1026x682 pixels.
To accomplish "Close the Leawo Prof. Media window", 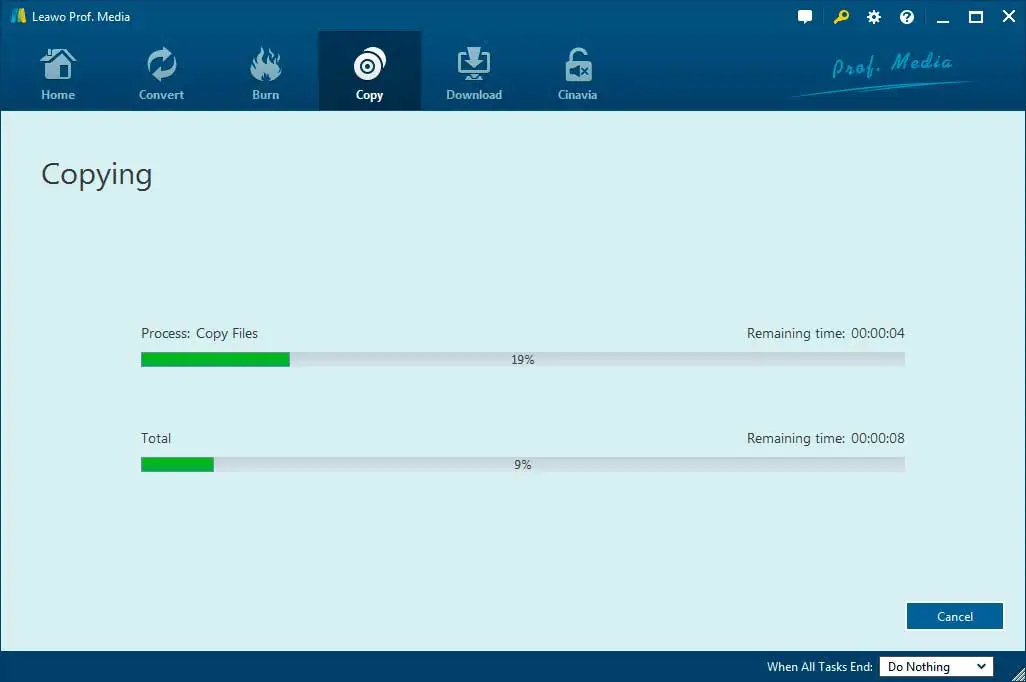I will pyautogui.click(x=1008, y=16).
